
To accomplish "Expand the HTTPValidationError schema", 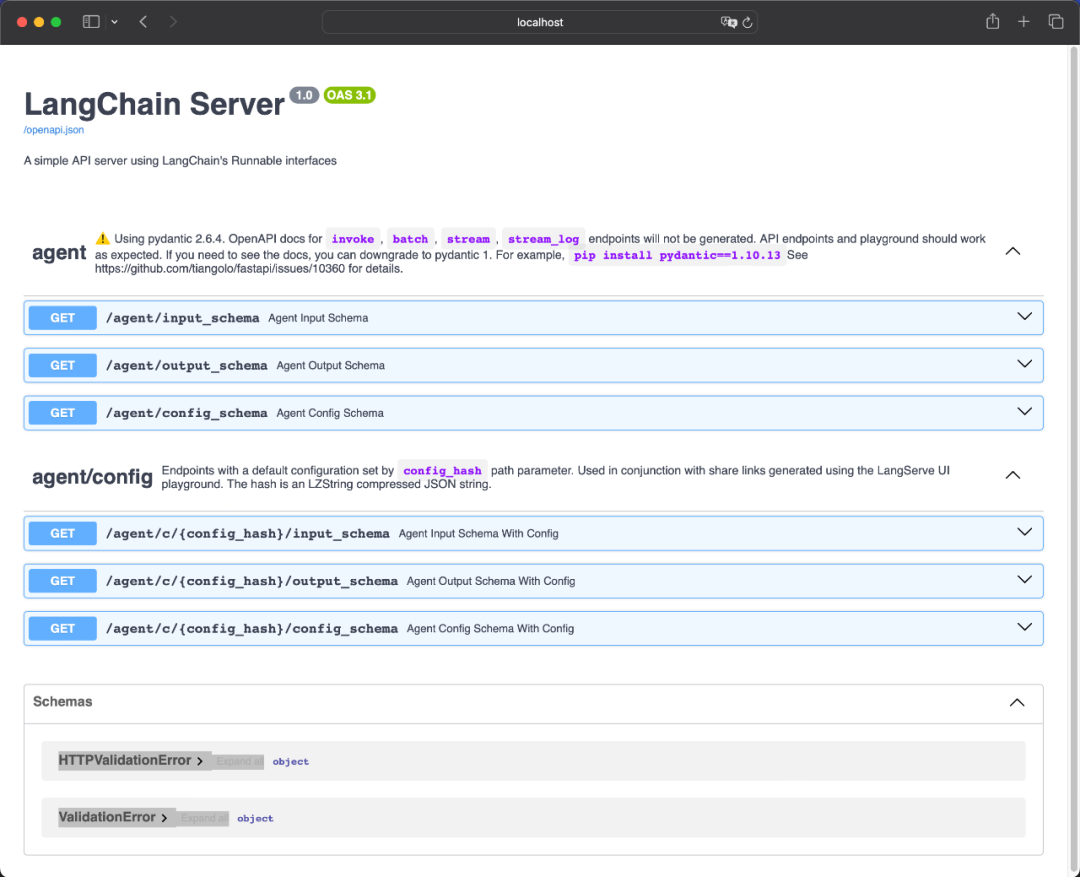I will coord(131,761).
